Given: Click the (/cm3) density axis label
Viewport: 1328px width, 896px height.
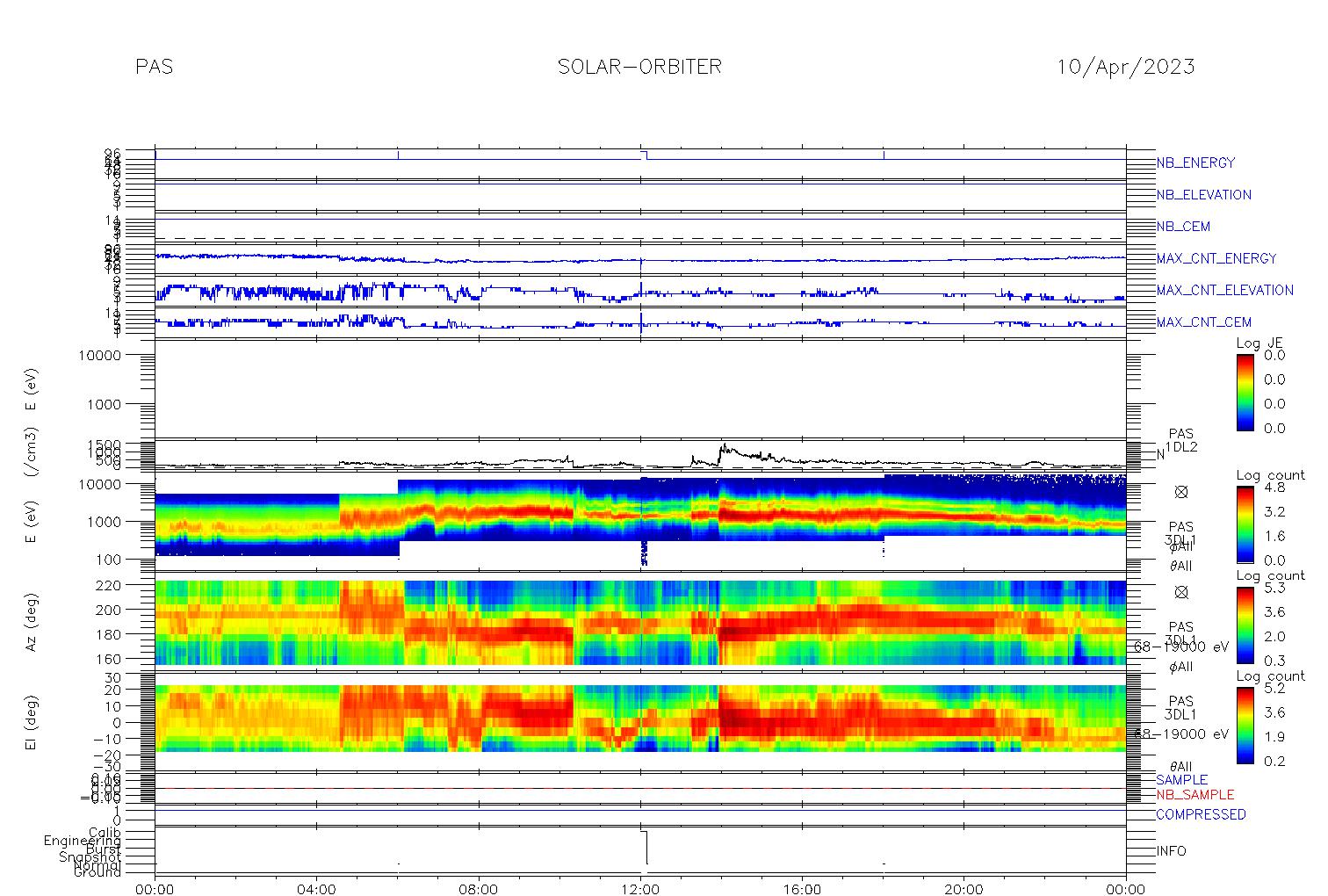Looking at the screenshot, I should (32, 453).
